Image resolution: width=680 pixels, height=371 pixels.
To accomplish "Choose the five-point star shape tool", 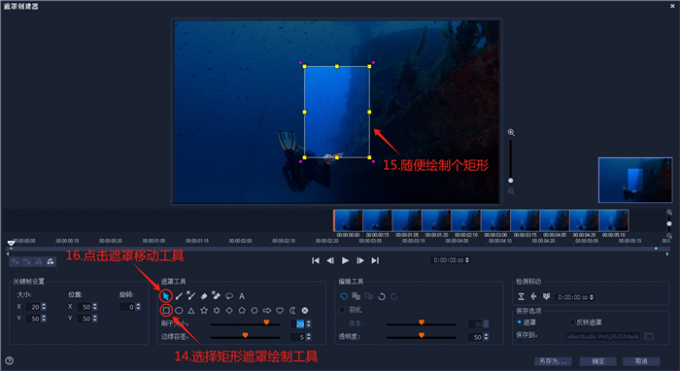I will pyautogui.click(x=204, y=310).
